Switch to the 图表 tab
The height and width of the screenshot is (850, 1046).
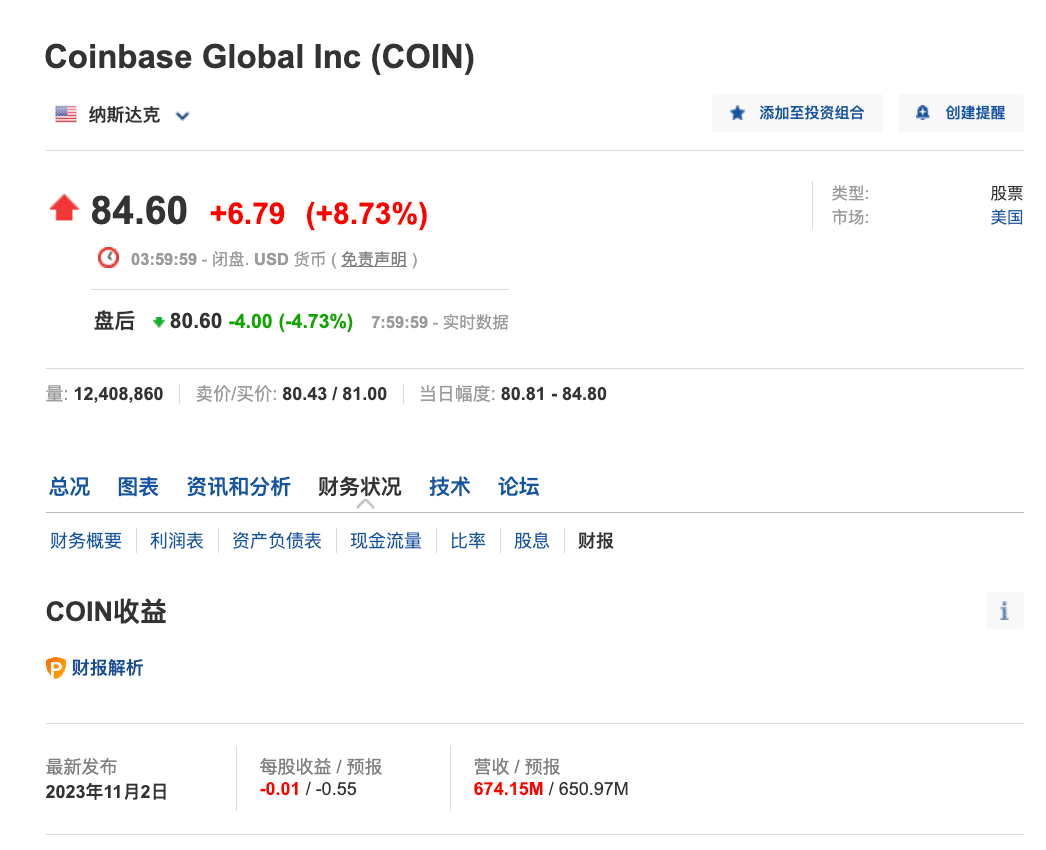tap(137, 487)
